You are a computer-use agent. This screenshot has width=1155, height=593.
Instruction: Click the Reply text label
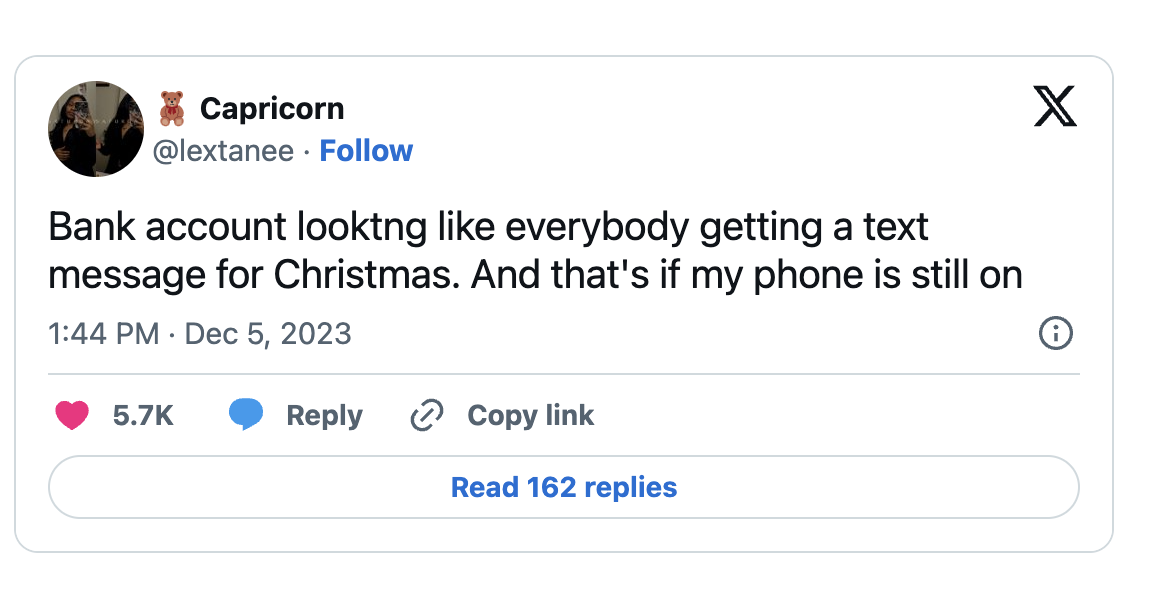click(x=324, y=415)
